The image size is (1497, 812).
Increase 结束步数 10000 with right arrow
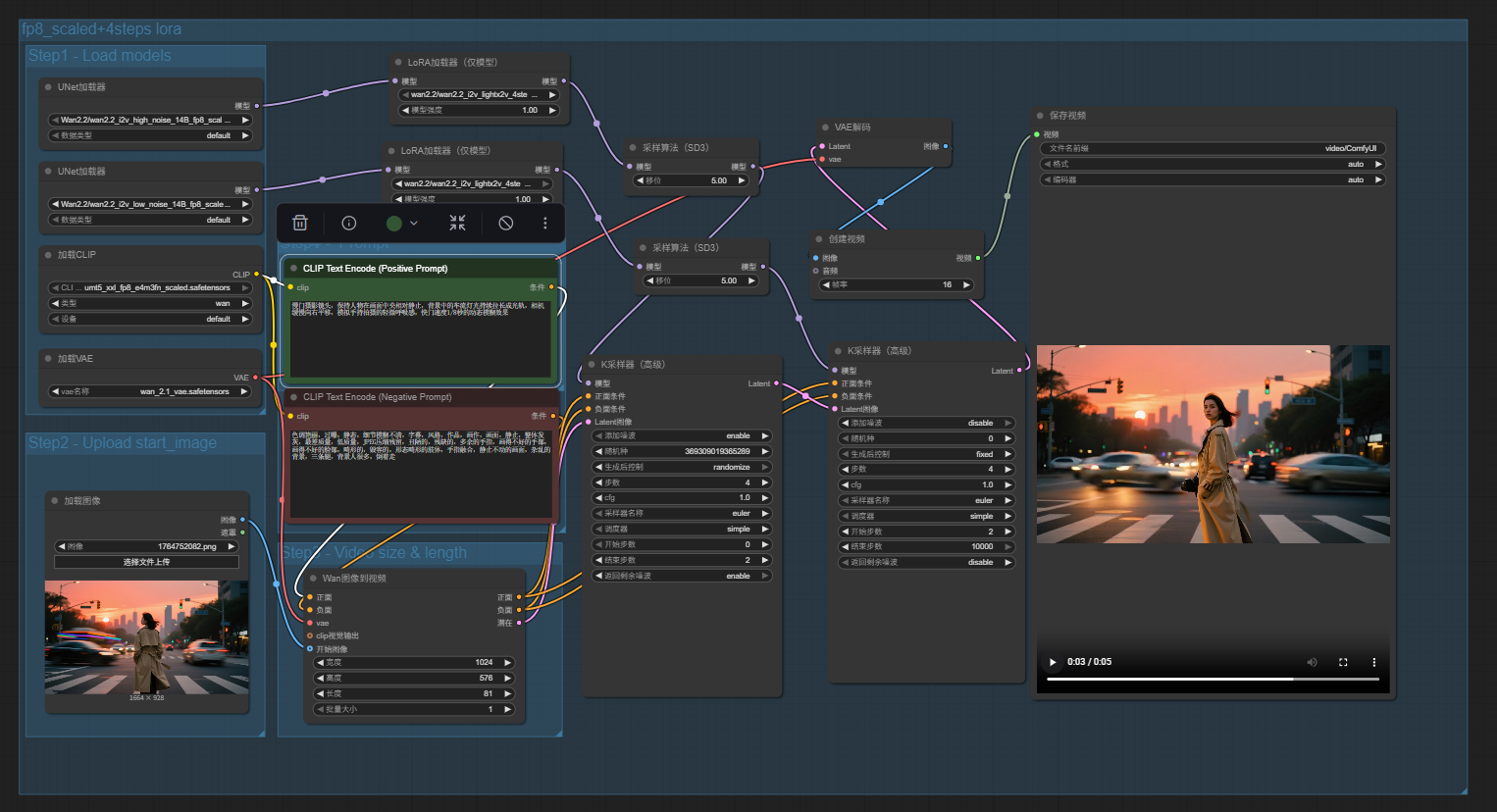[x=1007, y=547]
